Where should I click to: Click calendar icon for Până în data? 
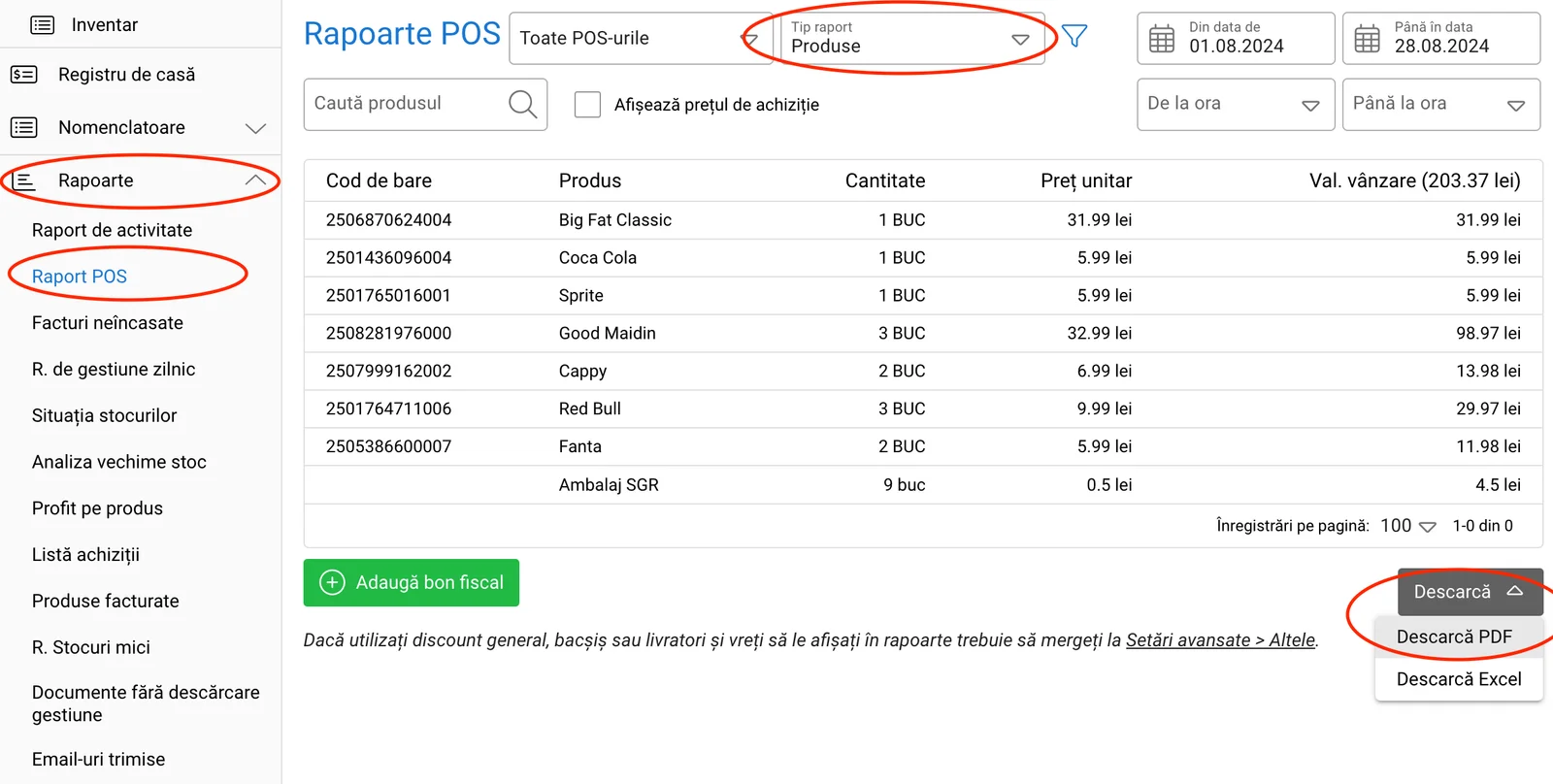[x=1367, y=39]
